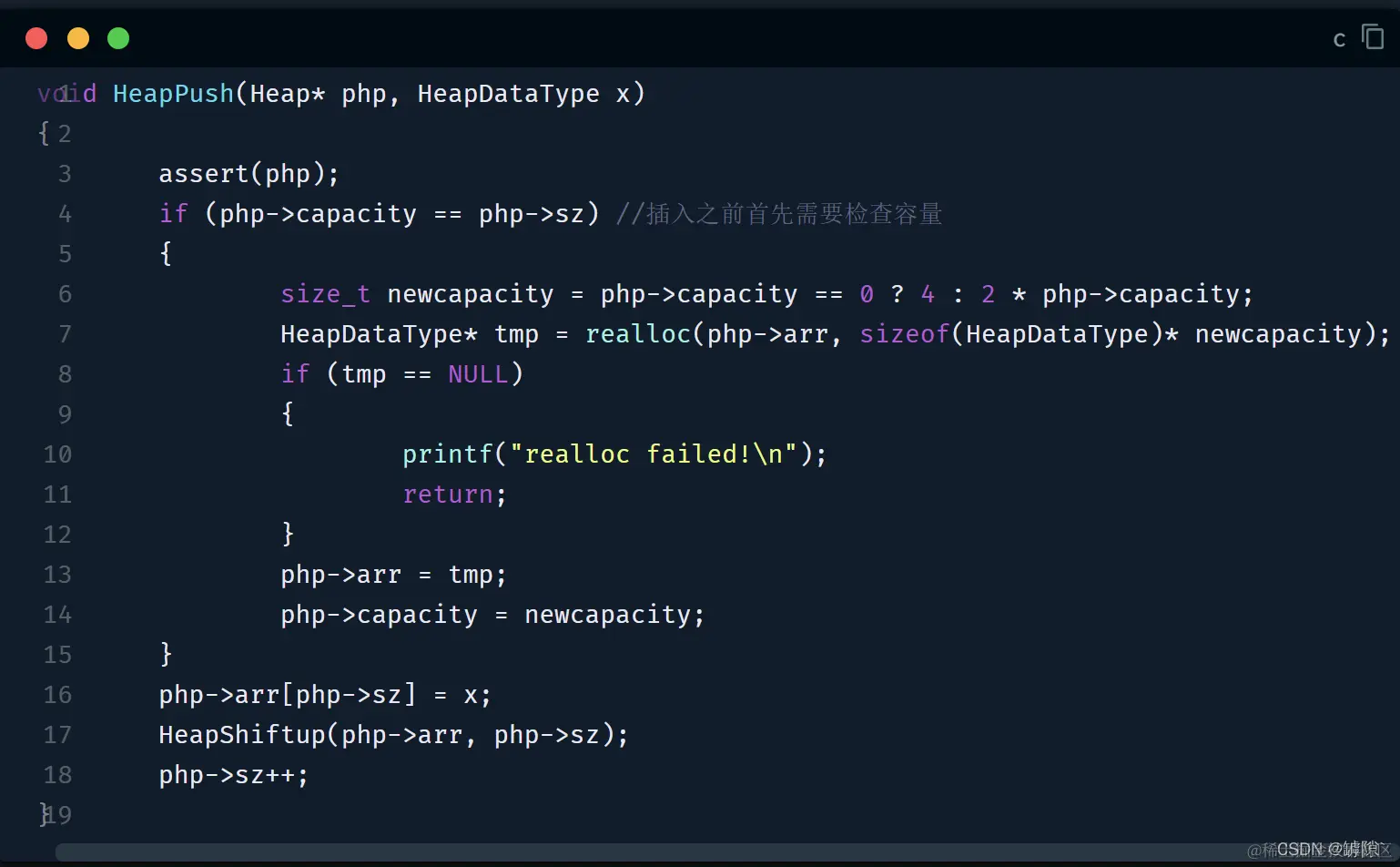Click line number 18
This screenshot has height=867, width=1400.
coord(57,775)
